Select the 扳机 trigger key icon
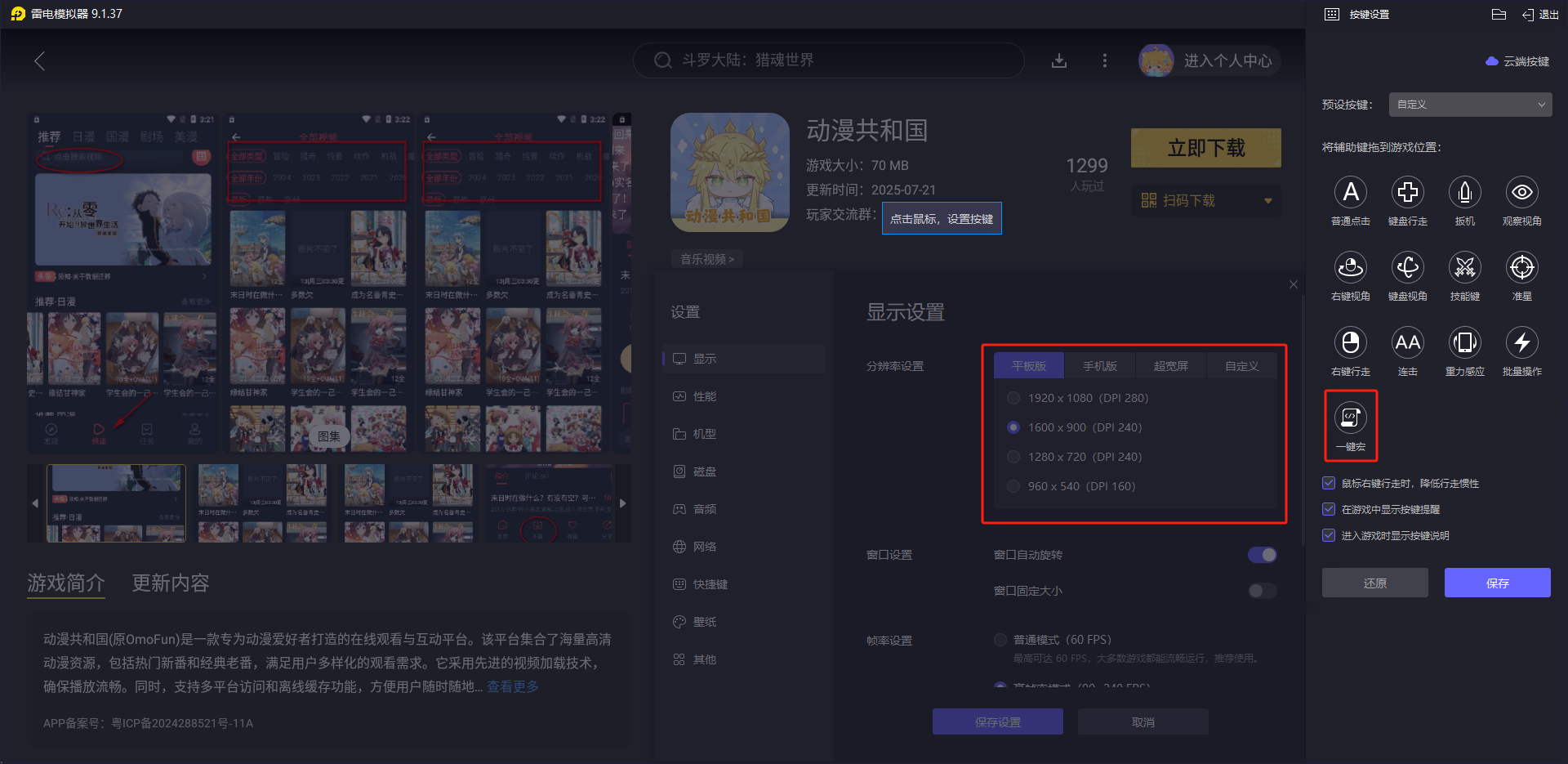 [1465, 192]
